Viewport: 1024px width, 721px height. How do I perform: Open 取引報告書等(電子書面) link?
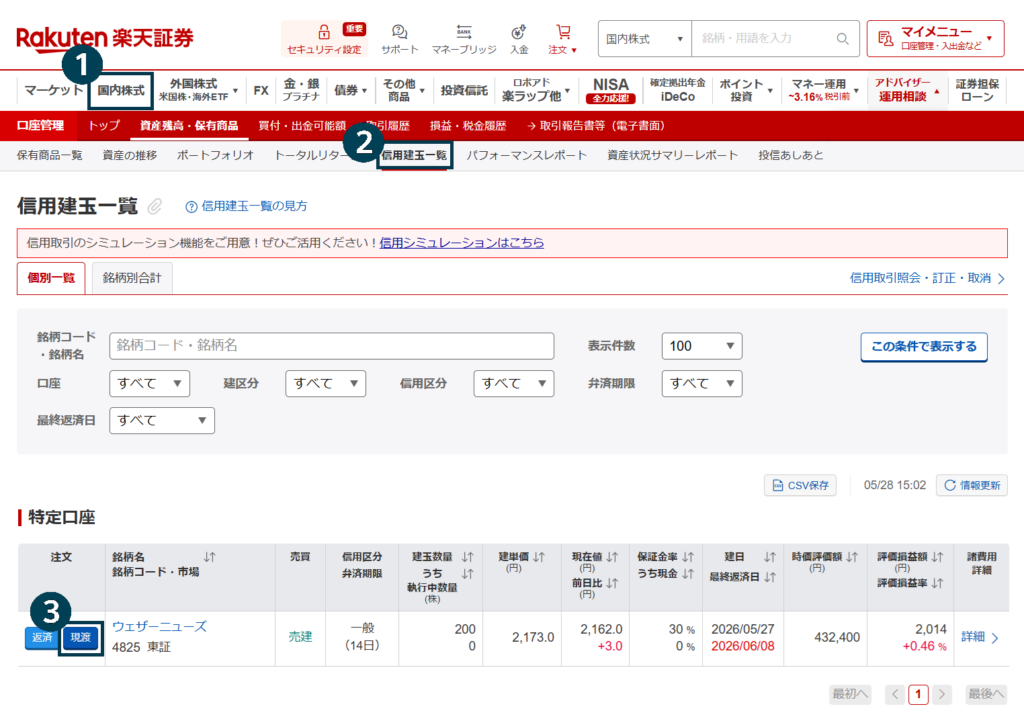(596, 126)
